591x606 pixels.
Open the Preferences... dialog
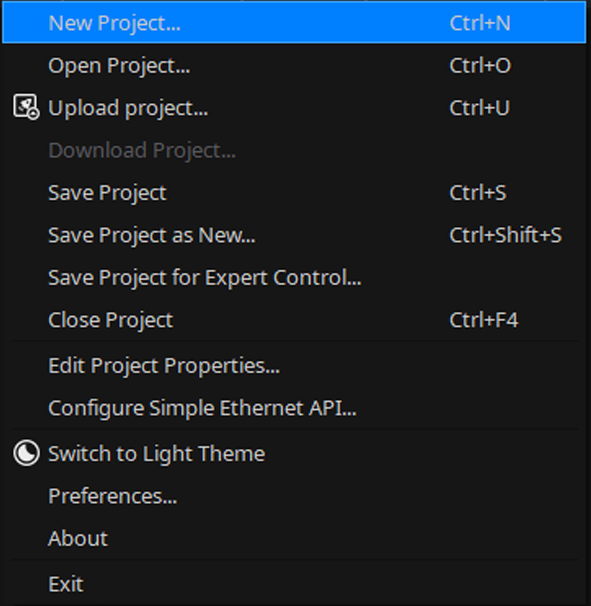[294, 496]
